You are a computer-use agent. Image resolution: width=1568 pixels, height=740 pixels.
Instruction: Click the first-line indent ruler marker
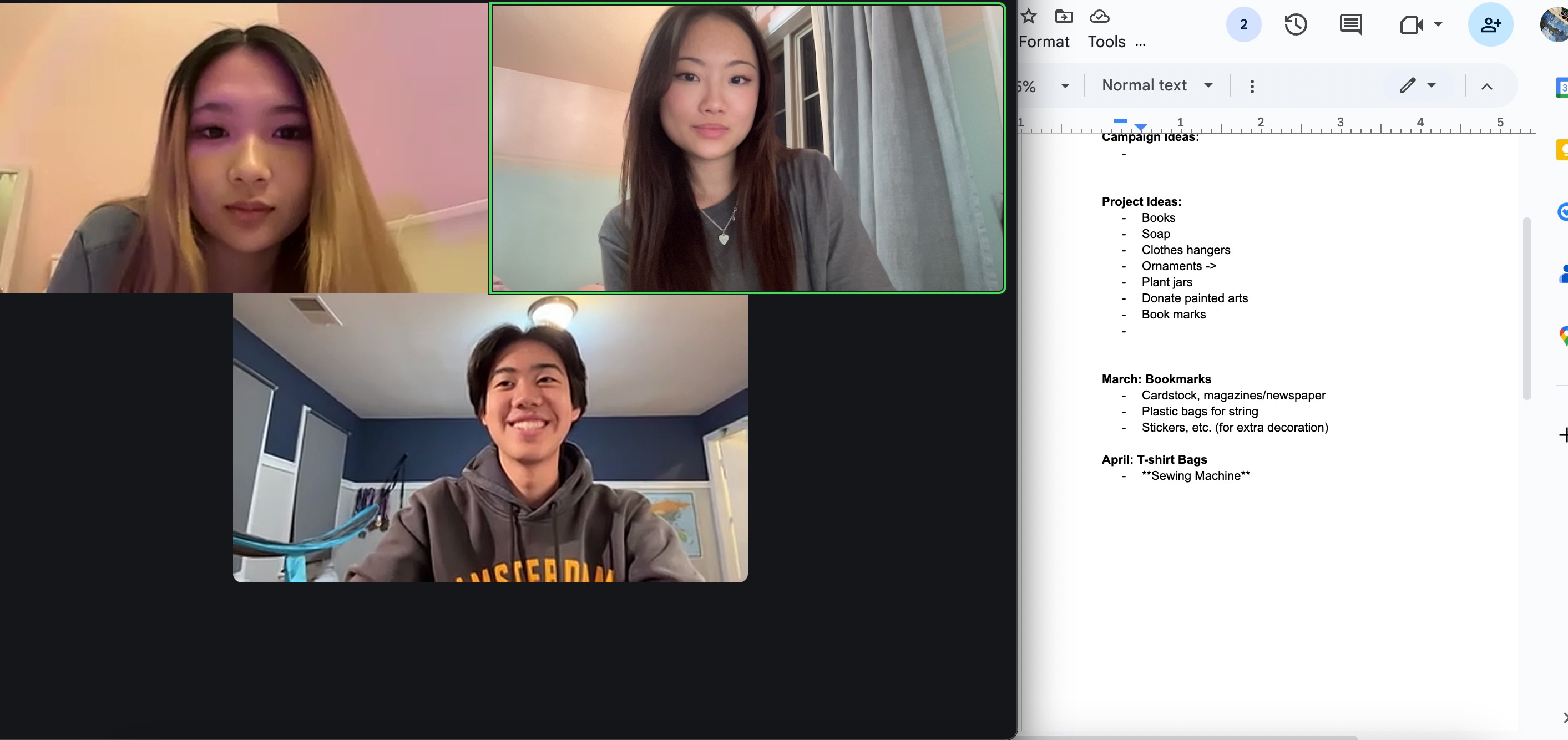point(1121,120)
